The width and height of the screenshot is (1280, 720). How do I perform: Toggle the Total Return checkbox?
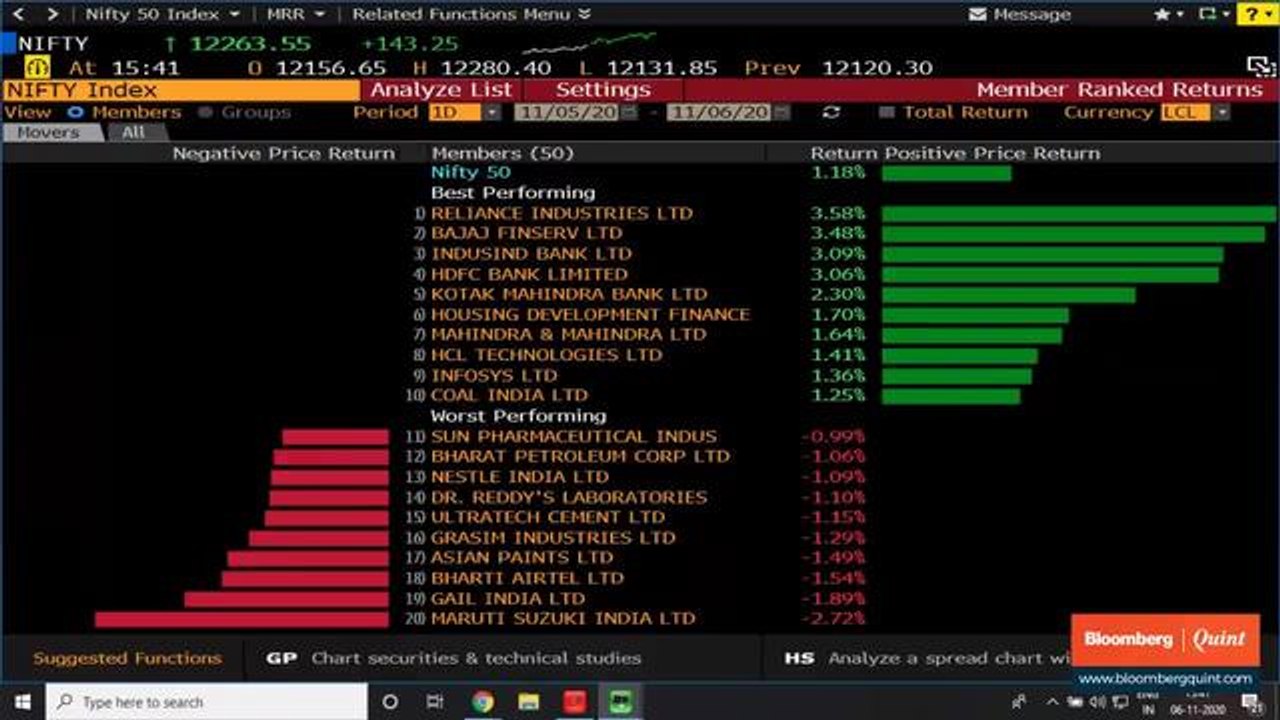click(886, 112)
